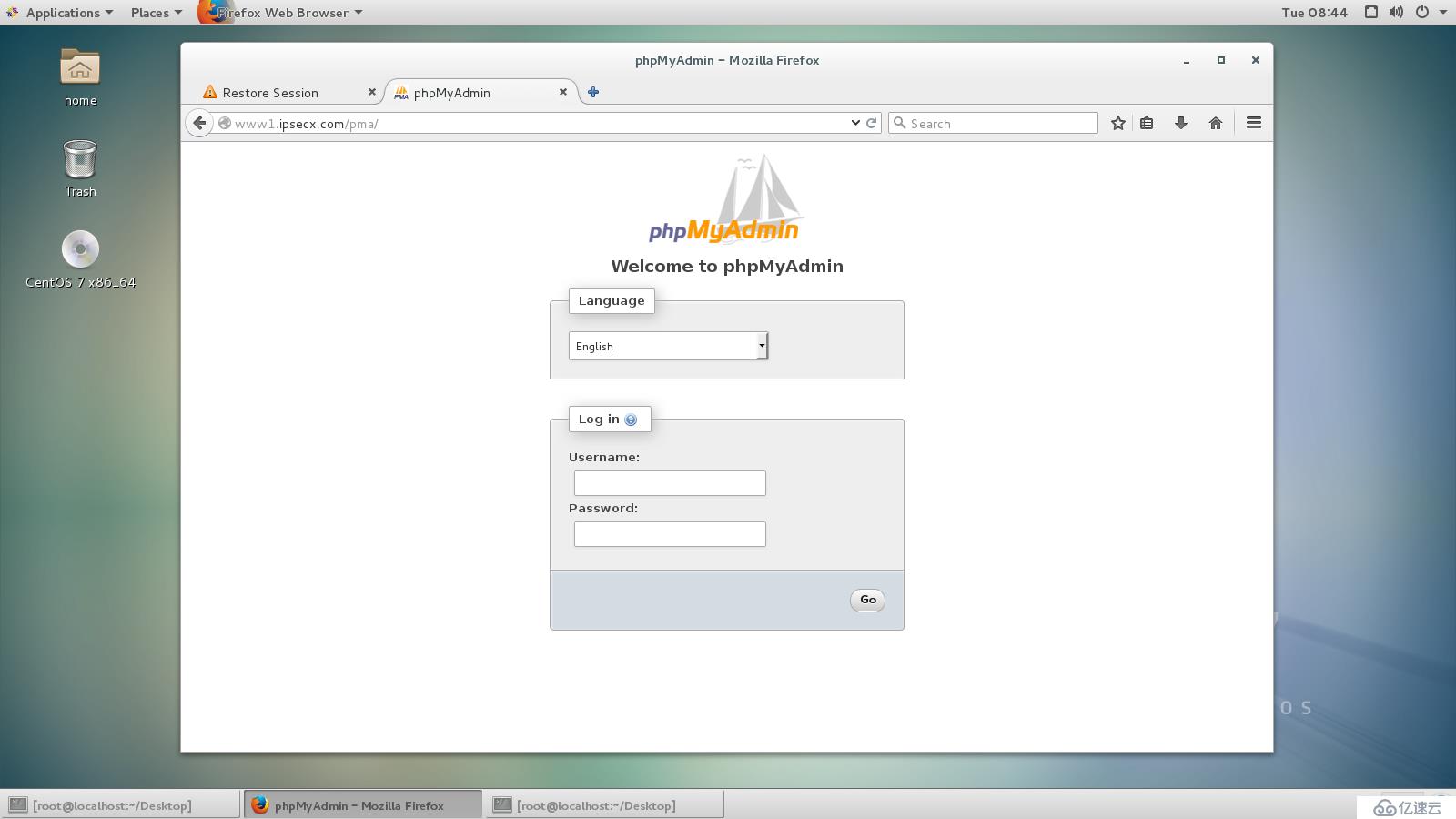Viewport: 1456px width, 819px height.
Task: Close the Restore Session tab
Action: click(371, 92)
